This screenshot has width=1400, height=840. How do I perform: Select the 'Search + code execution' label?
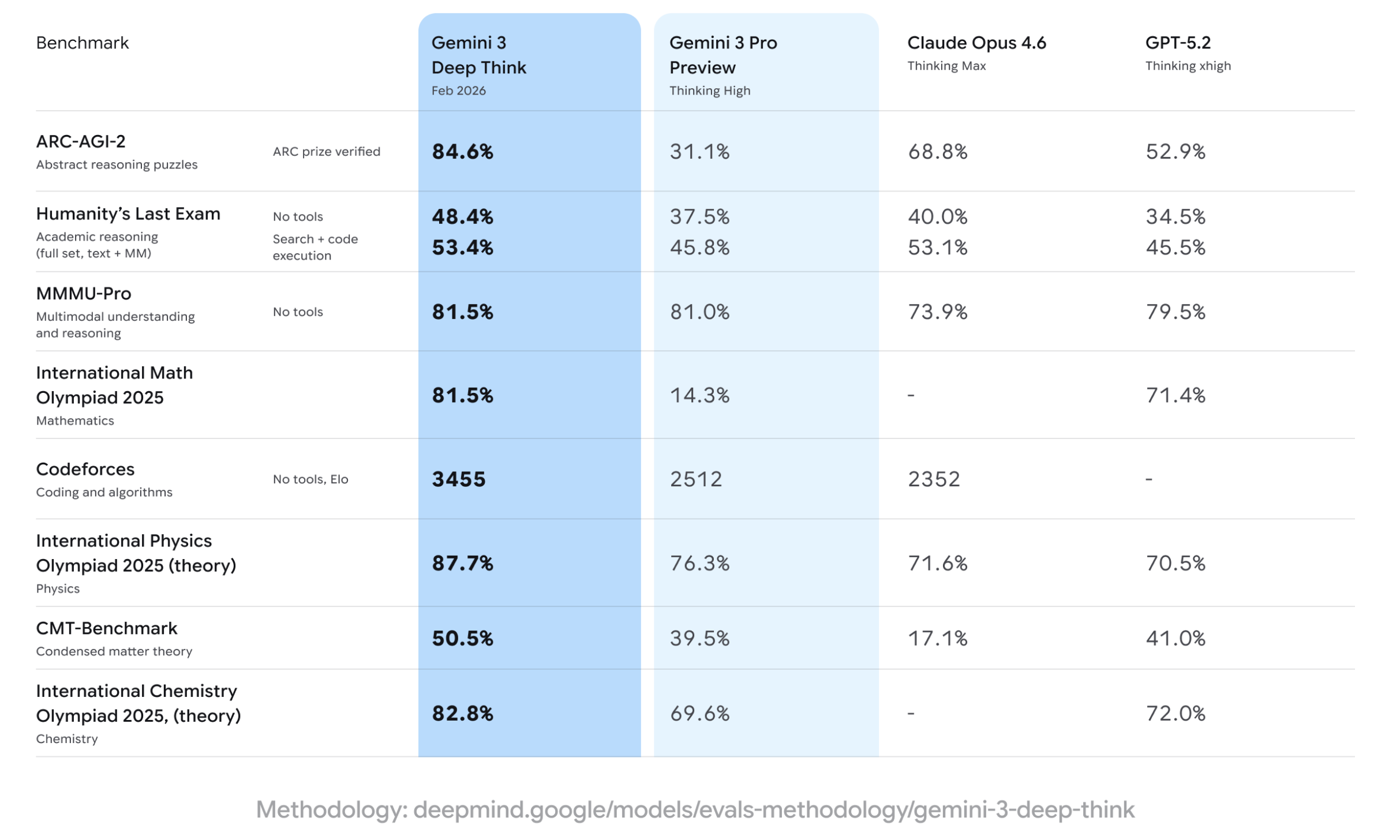tap(315, 247)
